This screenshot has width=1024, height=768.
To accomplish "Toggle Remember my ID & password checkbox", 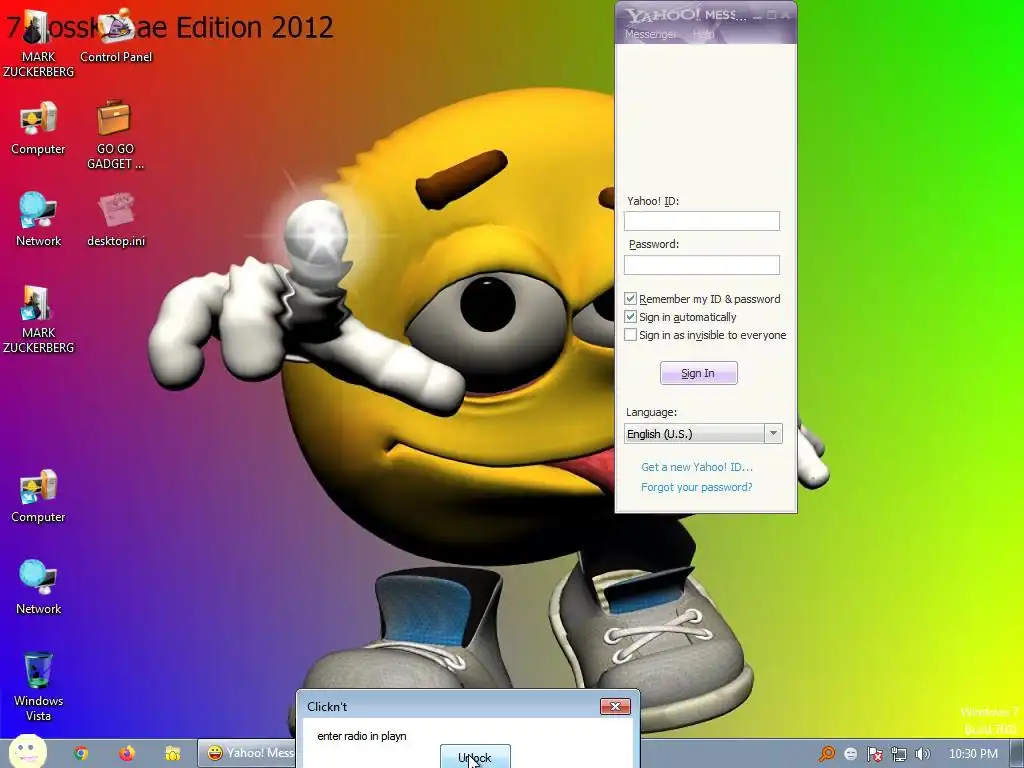I will [x=630, y=298].
